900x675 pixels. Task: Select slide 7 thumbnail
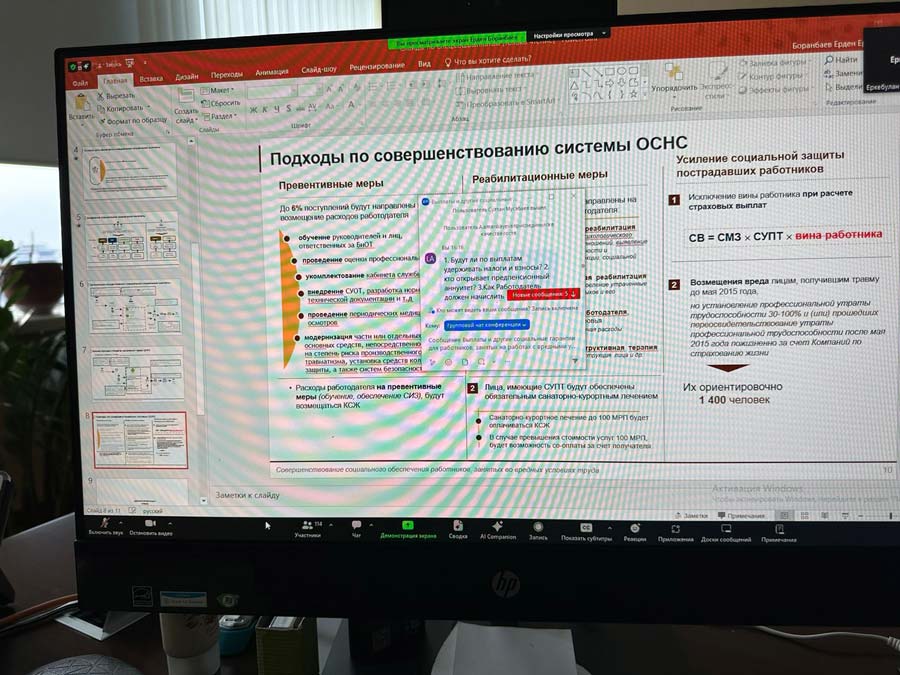[x=137, y=373]
